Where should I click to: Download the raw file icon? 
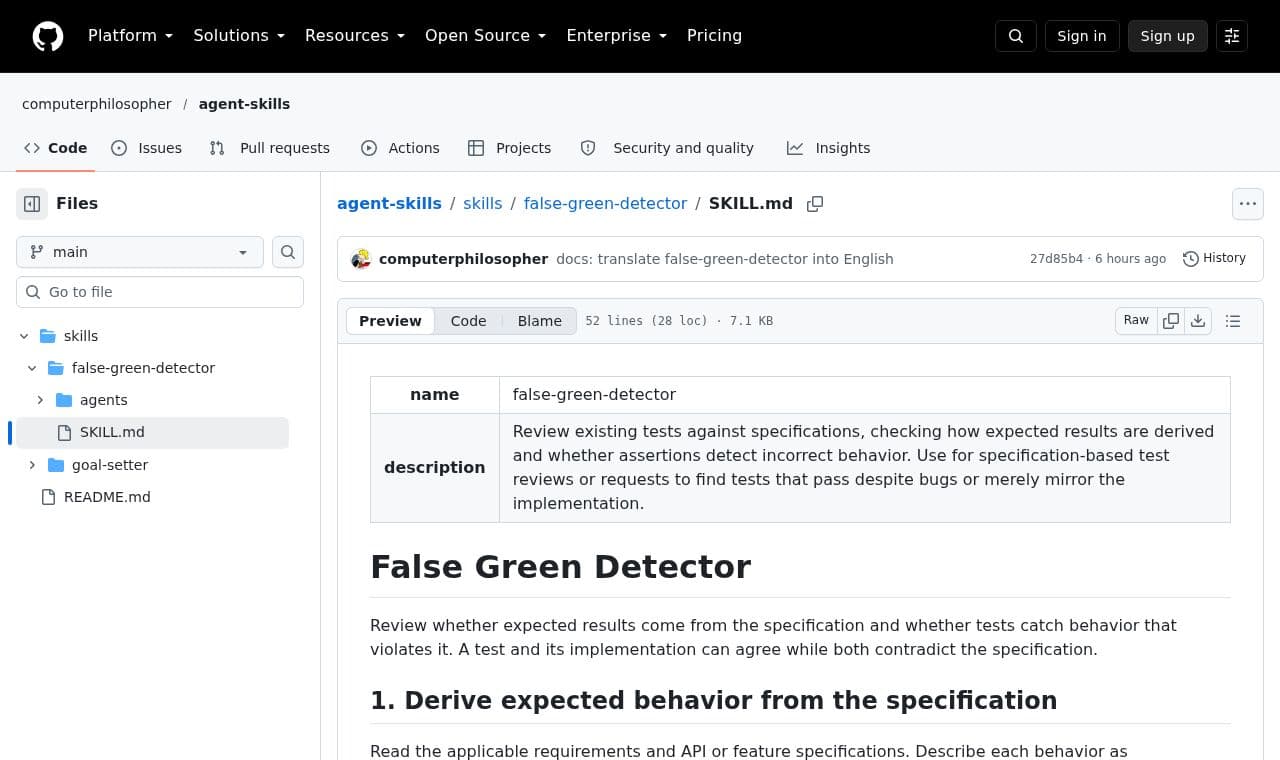[1198, 321]
